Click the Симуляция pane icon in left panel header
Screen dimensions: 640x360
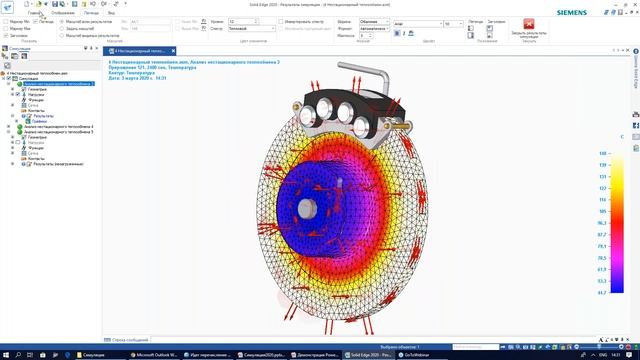click(x=5, y=49)
